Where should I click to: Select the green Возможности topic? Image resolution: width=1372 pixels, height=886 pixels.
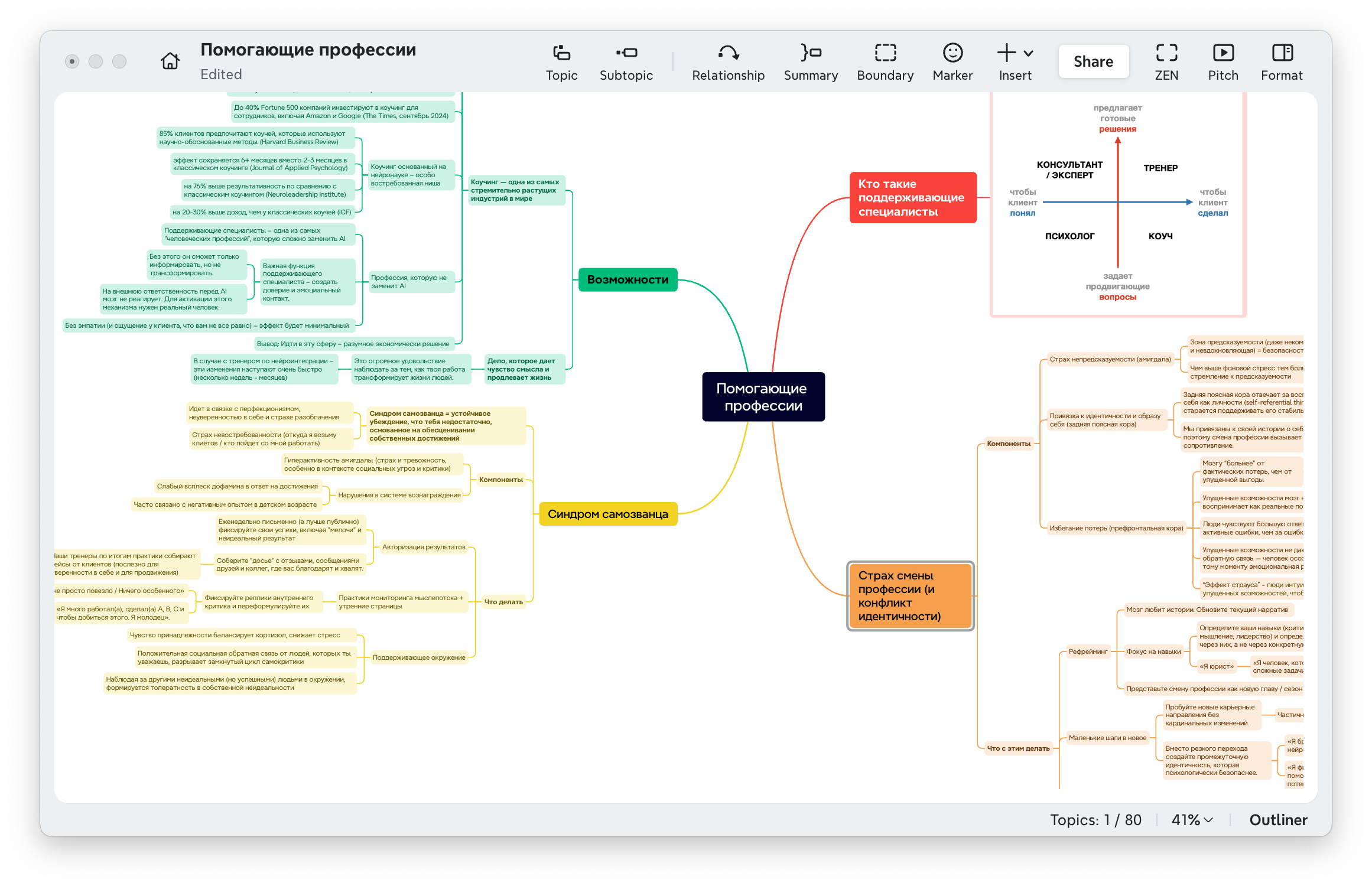(628, 280)
